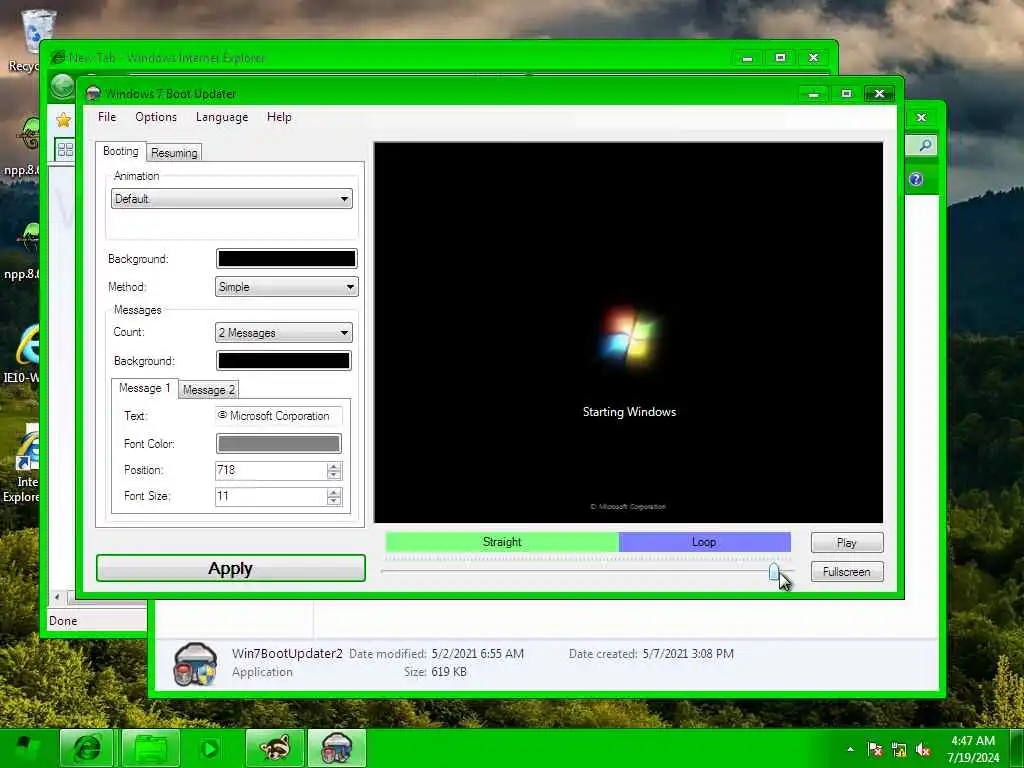Switch to the Resuming tab
Image resolution: width=1024 pixels, height=768 pixels.
(x=174, y=153)
